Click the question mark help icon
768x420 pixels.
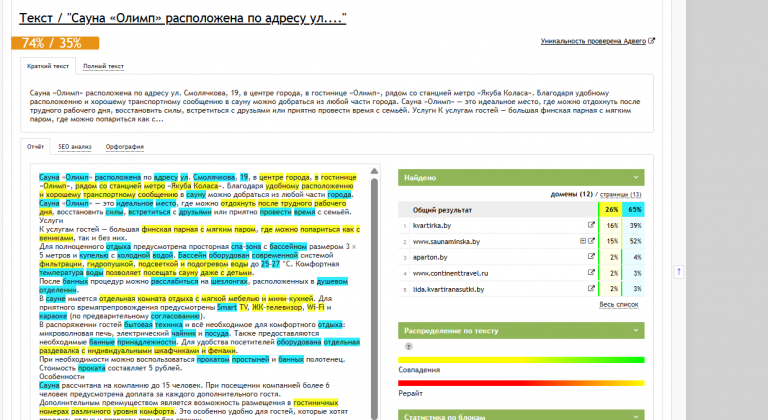[408, 346]
